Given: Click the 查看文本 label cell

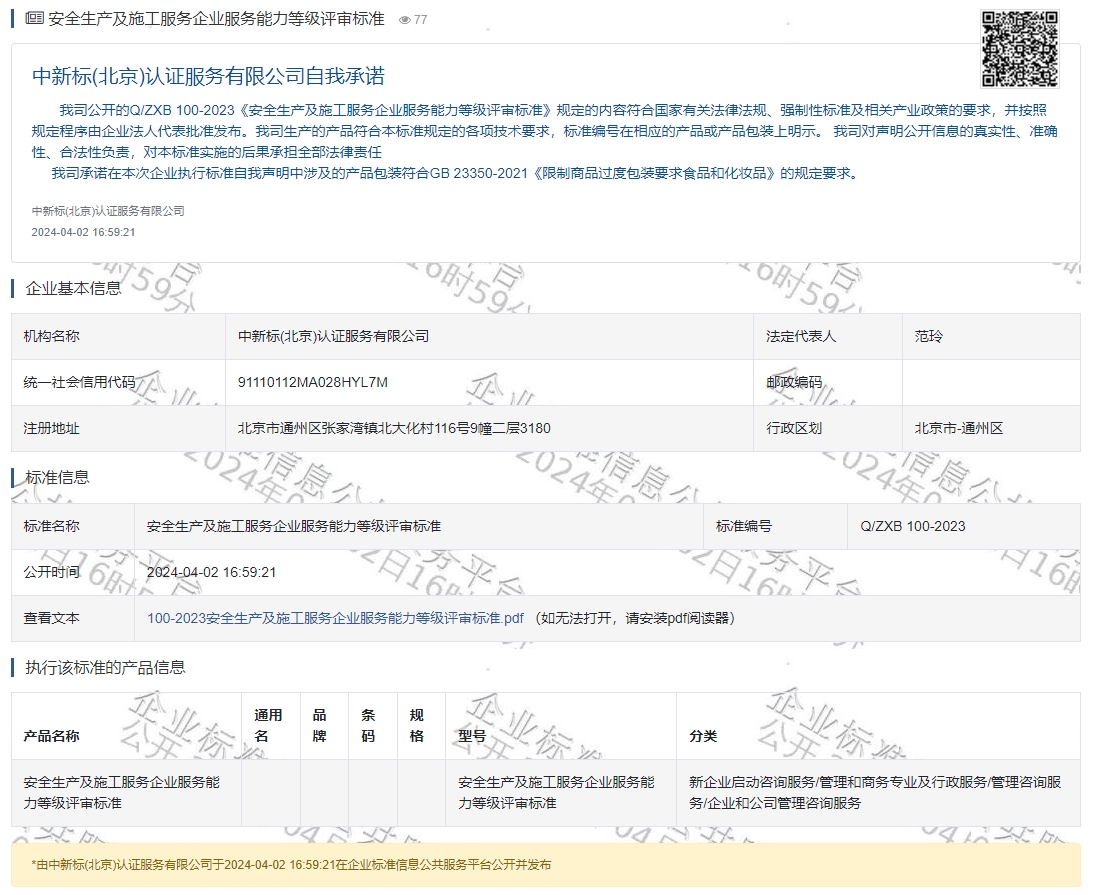Looking at the screenshot, I should pos(73,618).
